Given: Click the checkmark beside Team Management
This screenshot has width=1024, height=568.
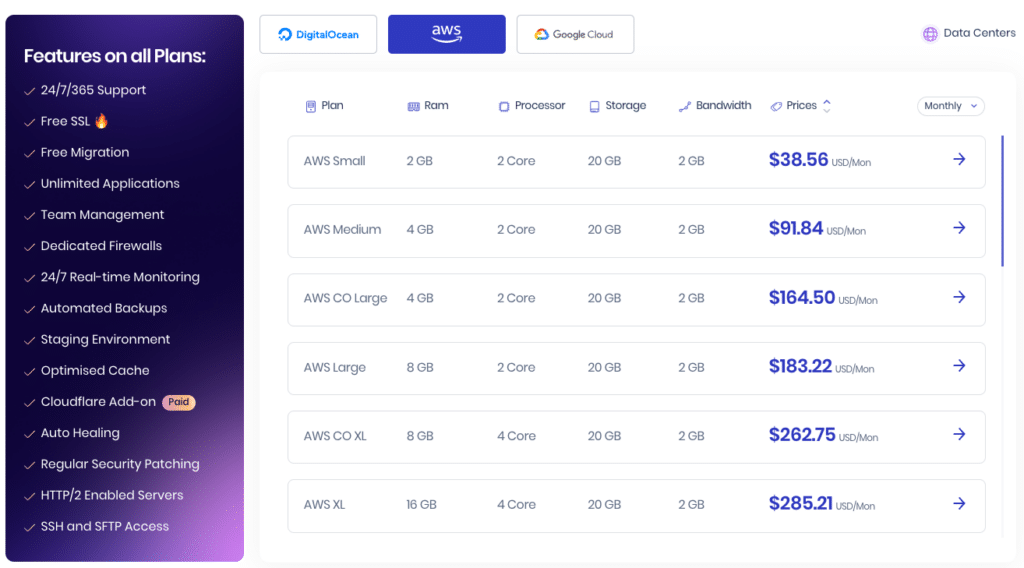Looking at the screenshot, I should click(x=29, y=216).
